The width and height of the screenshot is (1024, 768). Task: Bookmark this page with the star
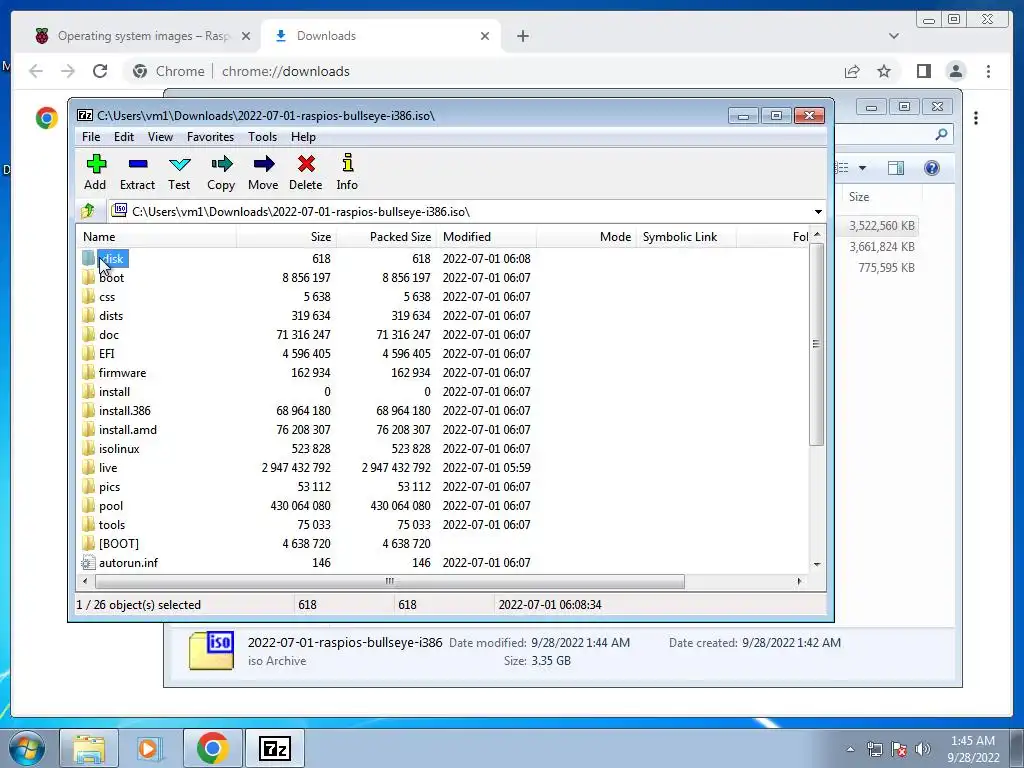(x=884, y=71)
